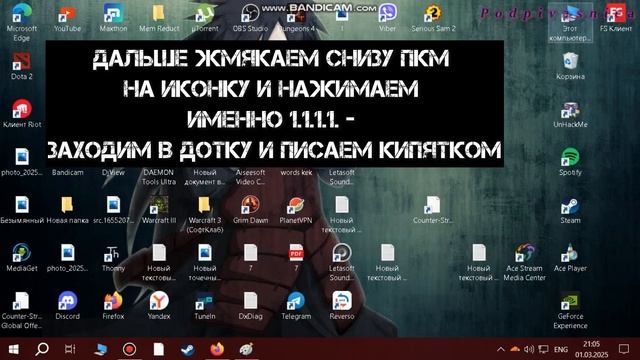Select the Mem Reduct folder icon
640x360 pixels.
[x=159, y=18]
